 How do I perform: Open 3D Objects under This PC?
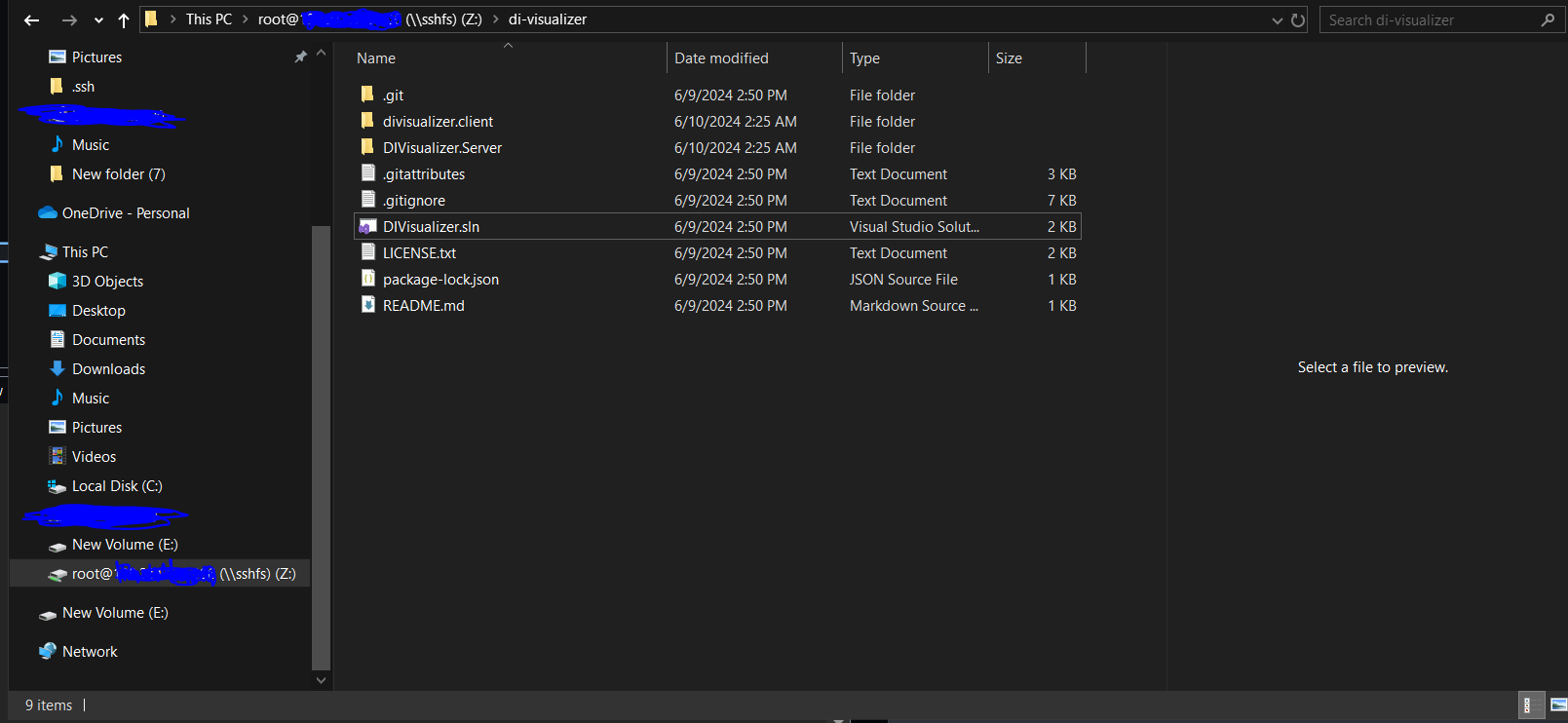point(107,282)
